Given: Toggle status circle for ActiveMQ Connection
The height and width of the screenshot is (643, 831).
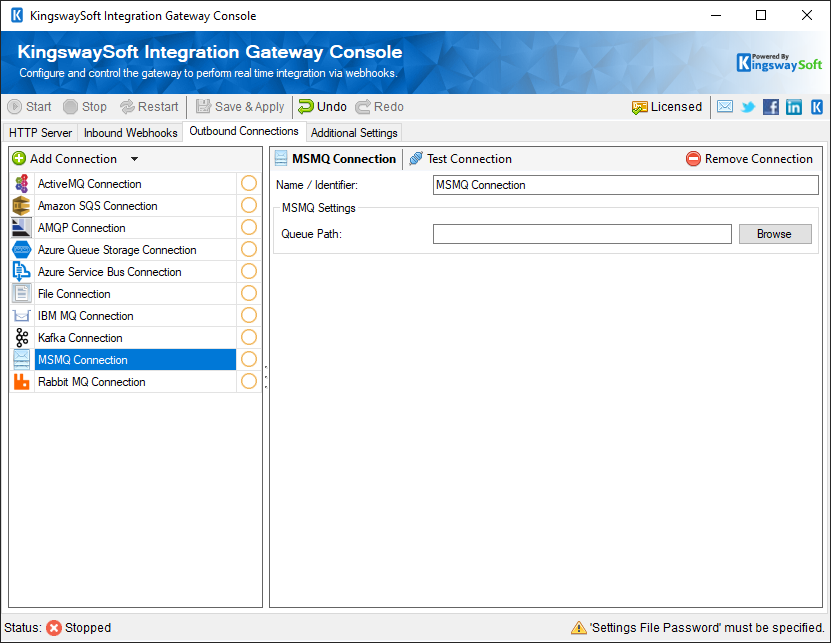Looking at the screenshot, I should coord(249,183).
